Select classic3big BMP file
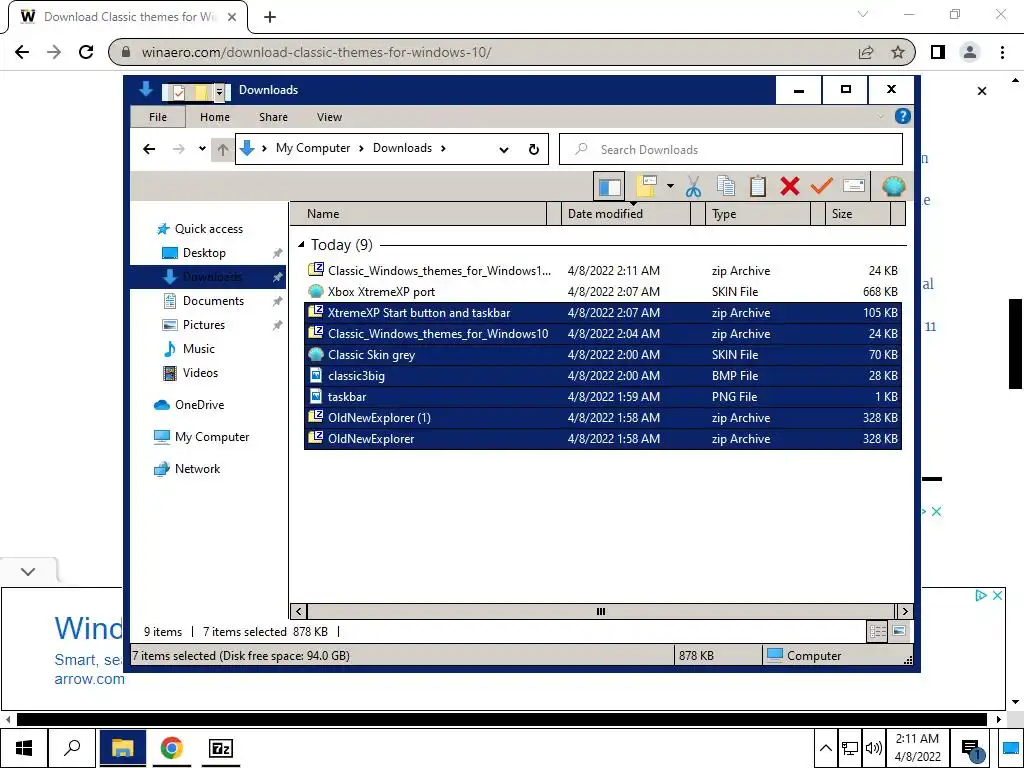 [x=603, y=376]
